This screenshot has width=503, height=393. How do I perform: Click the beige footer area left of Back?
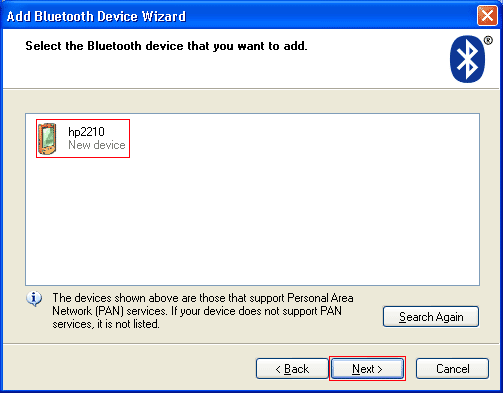128,368
